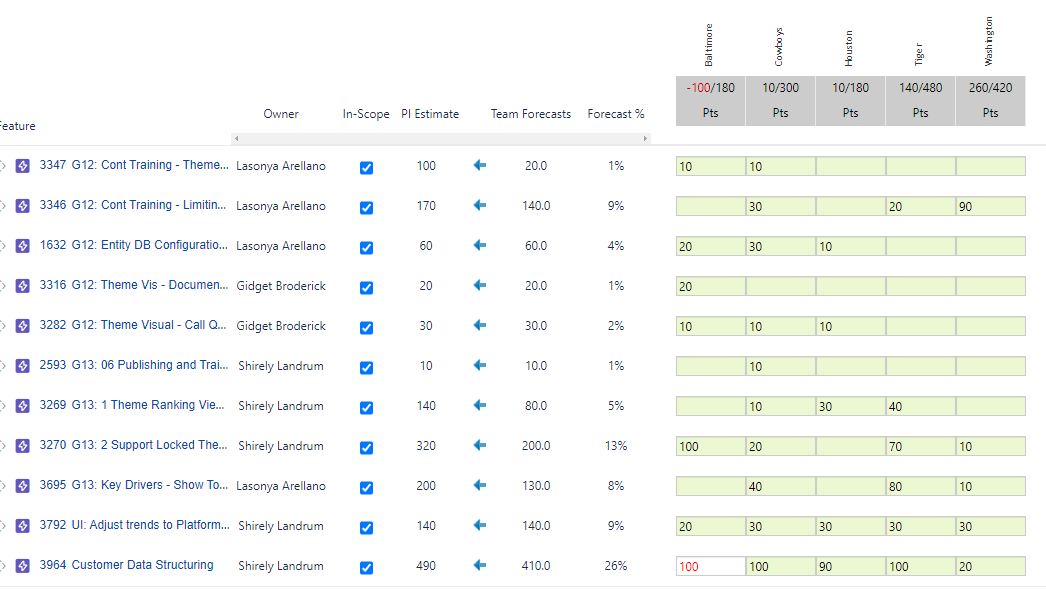The width and height of the screenshot is (1046, 589).
Task: Copy team forecast arrow for feature 3695
Action: point(480,485)
